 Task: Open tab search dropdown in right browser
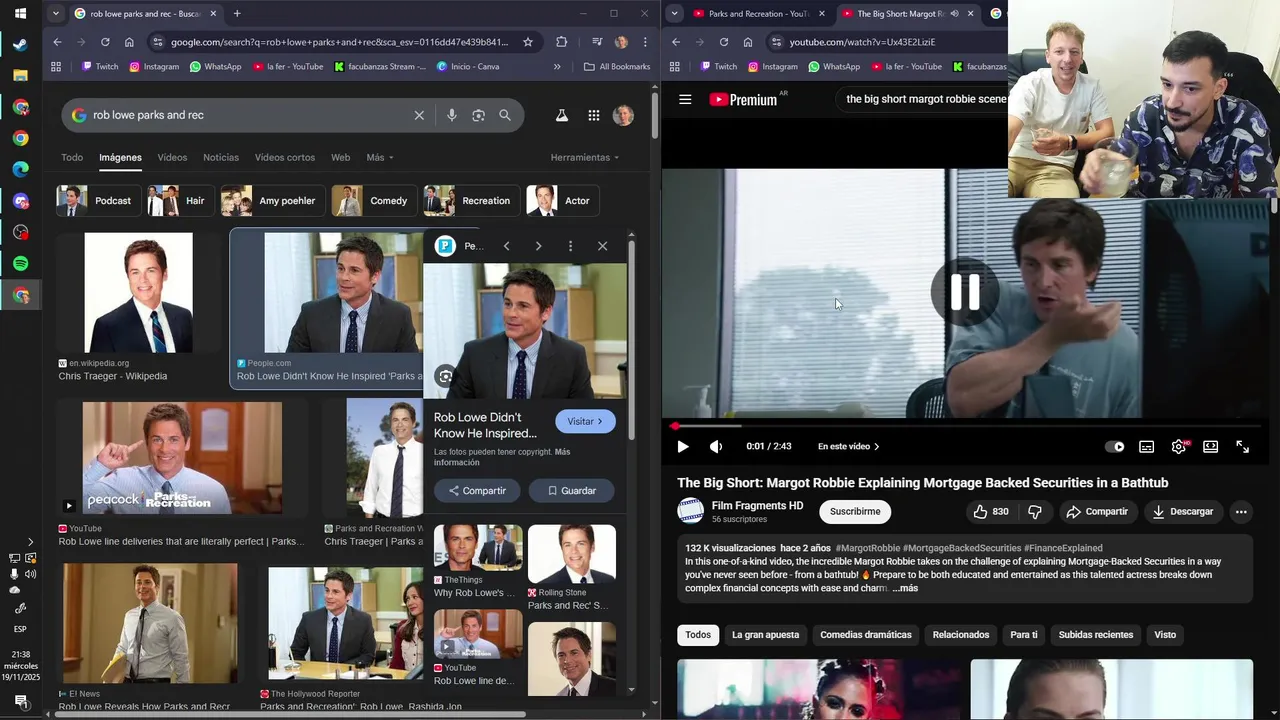pos(675,13)
